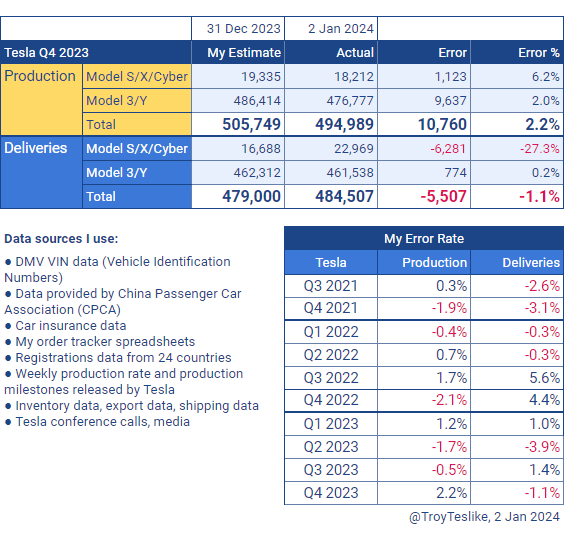Image resolution: width=564 pixels, height=534 pixels.
Task: Click the 'Tesla Q4 2023' header cell
Action: tap(96, 53)
